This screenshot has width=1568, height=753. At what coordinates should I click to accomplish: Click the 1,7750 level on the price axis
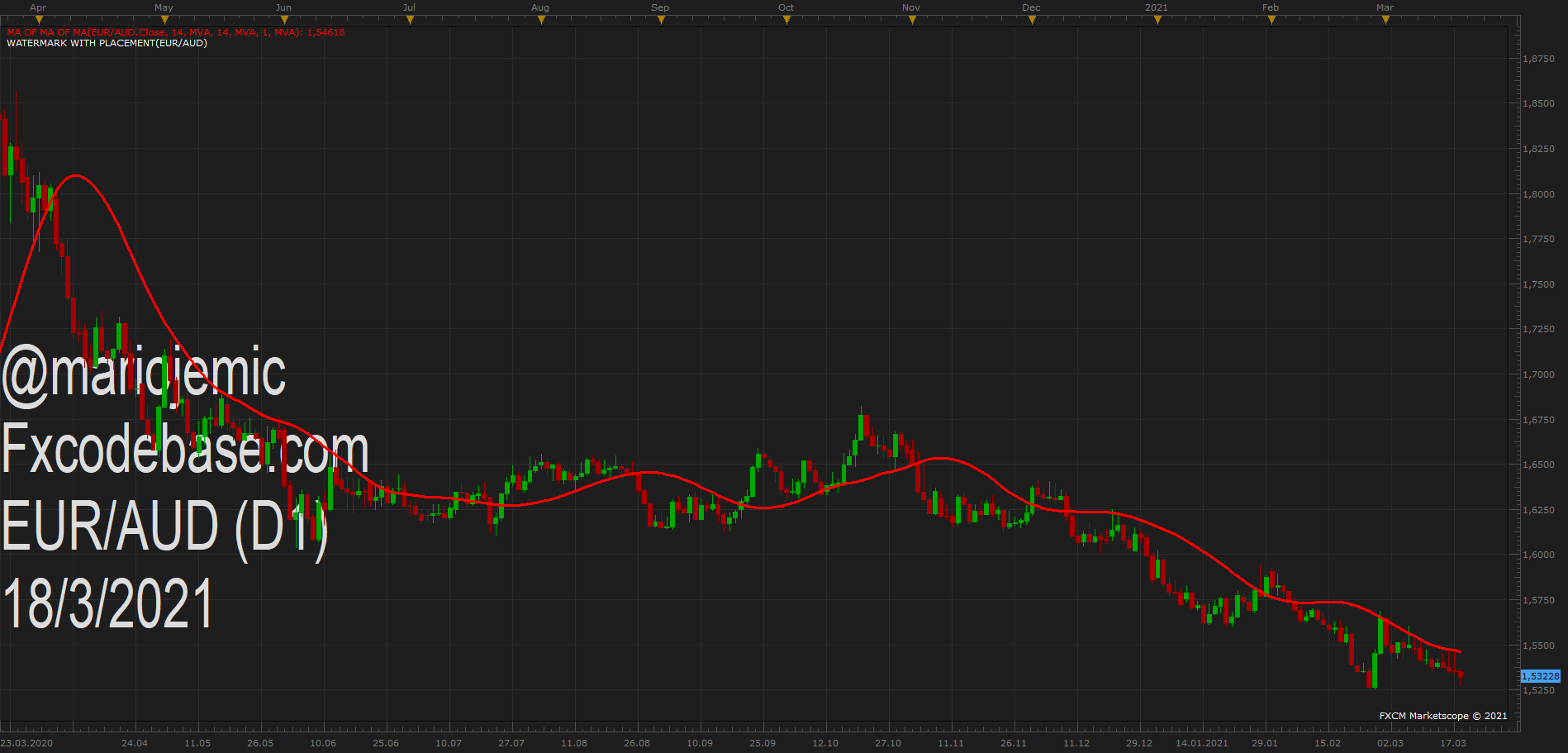(x=1539, y=239)
